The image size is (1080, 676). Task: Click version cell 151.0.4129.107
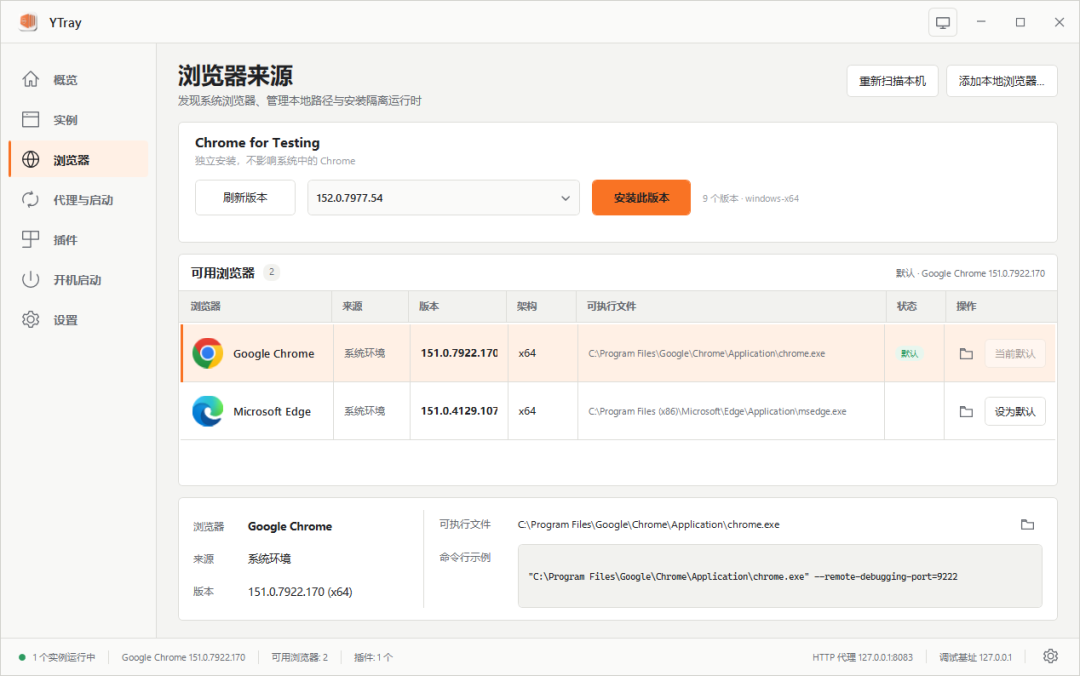pos(459,411)
